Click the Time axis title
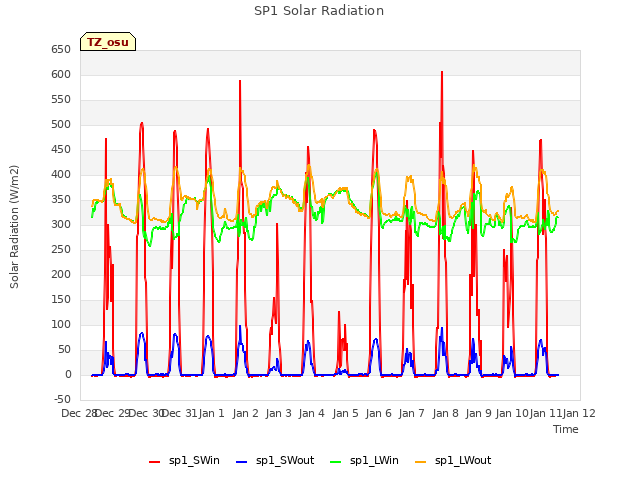Viewport: 640px width, 480px height. point(565,429)
